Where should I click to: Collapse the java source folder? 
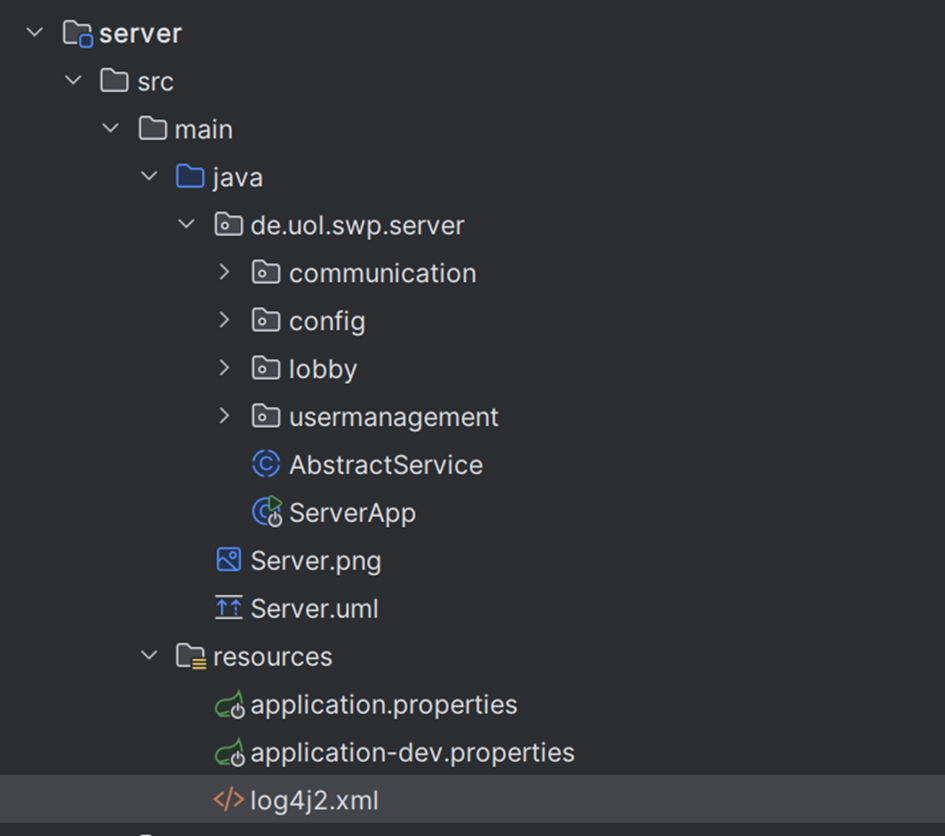click(x=149, y=176)
